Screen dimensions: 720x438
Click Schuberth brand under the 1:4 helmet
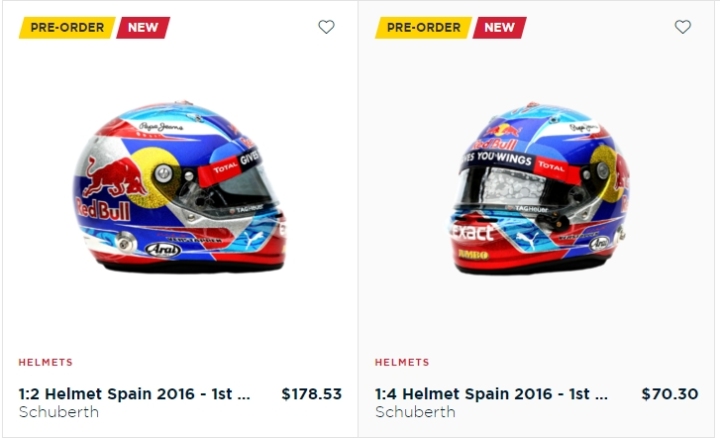pyautogui.click(x=415, y=412)
